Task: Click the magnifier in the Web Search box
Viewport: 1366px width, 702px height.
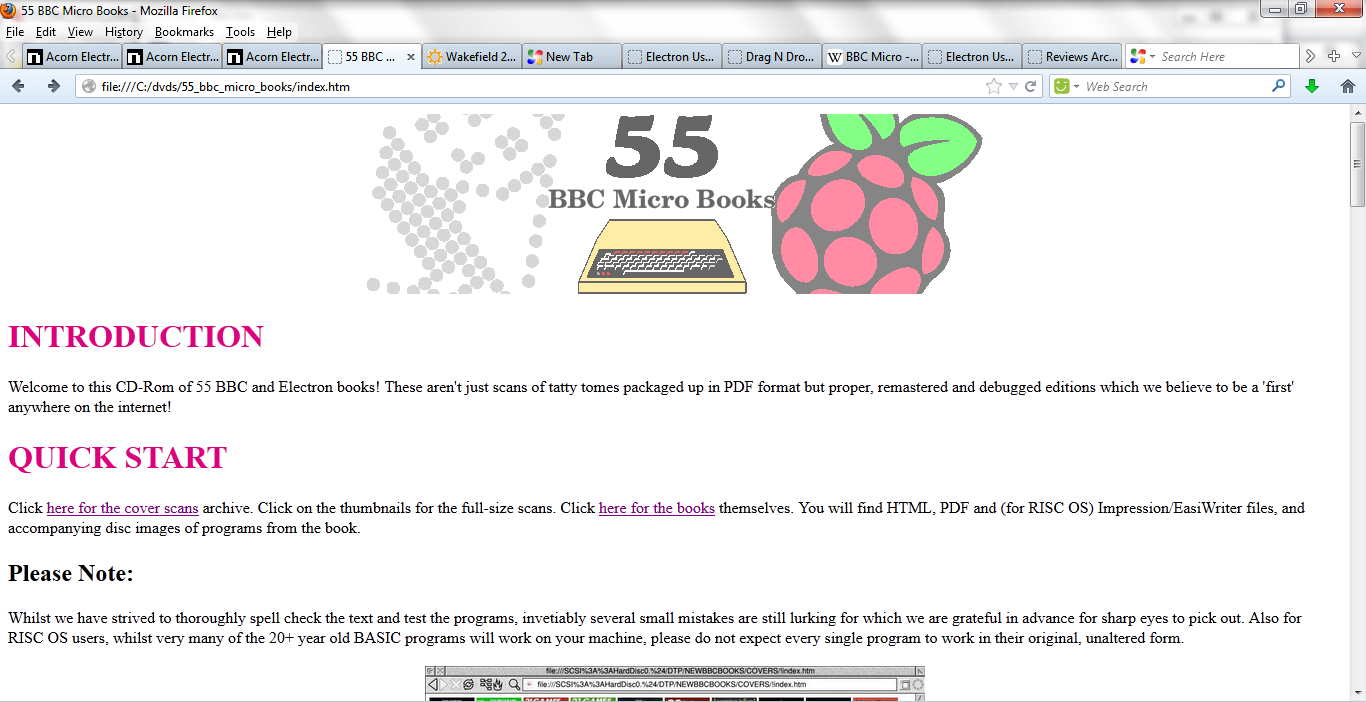Action: (x=1278, y=86)
